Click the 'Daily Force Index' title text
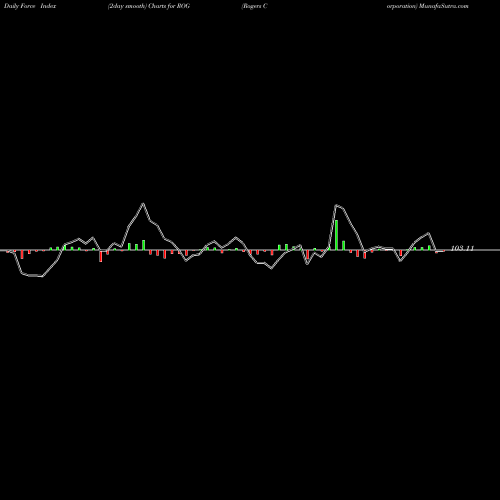The height and width of the screenshot is (500, 500). coord(30,6)
